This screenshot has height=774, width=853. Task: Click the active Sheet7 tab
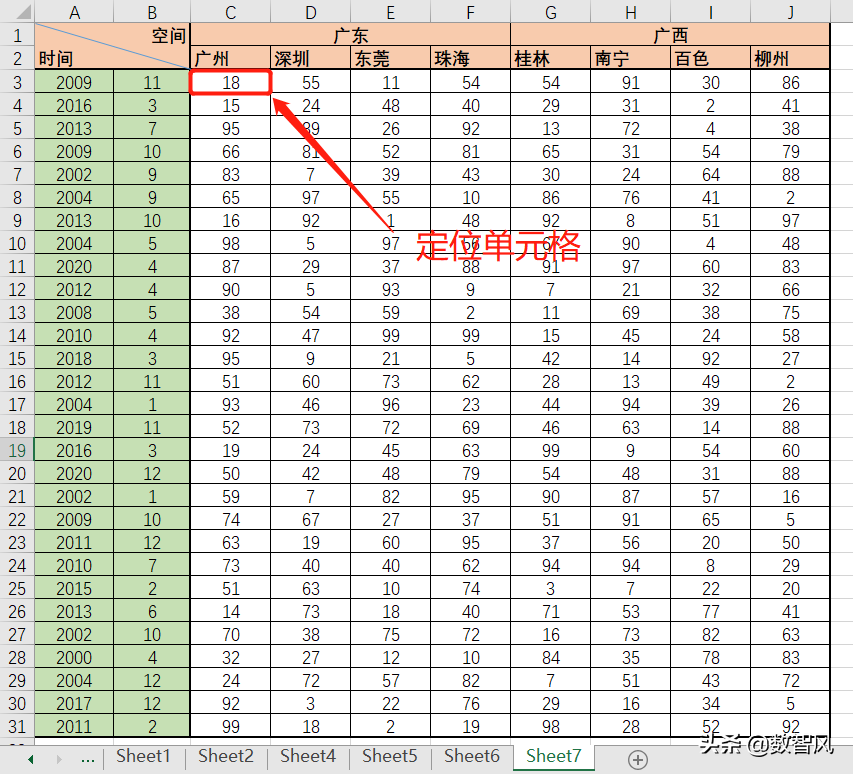(x=553, y=757)
